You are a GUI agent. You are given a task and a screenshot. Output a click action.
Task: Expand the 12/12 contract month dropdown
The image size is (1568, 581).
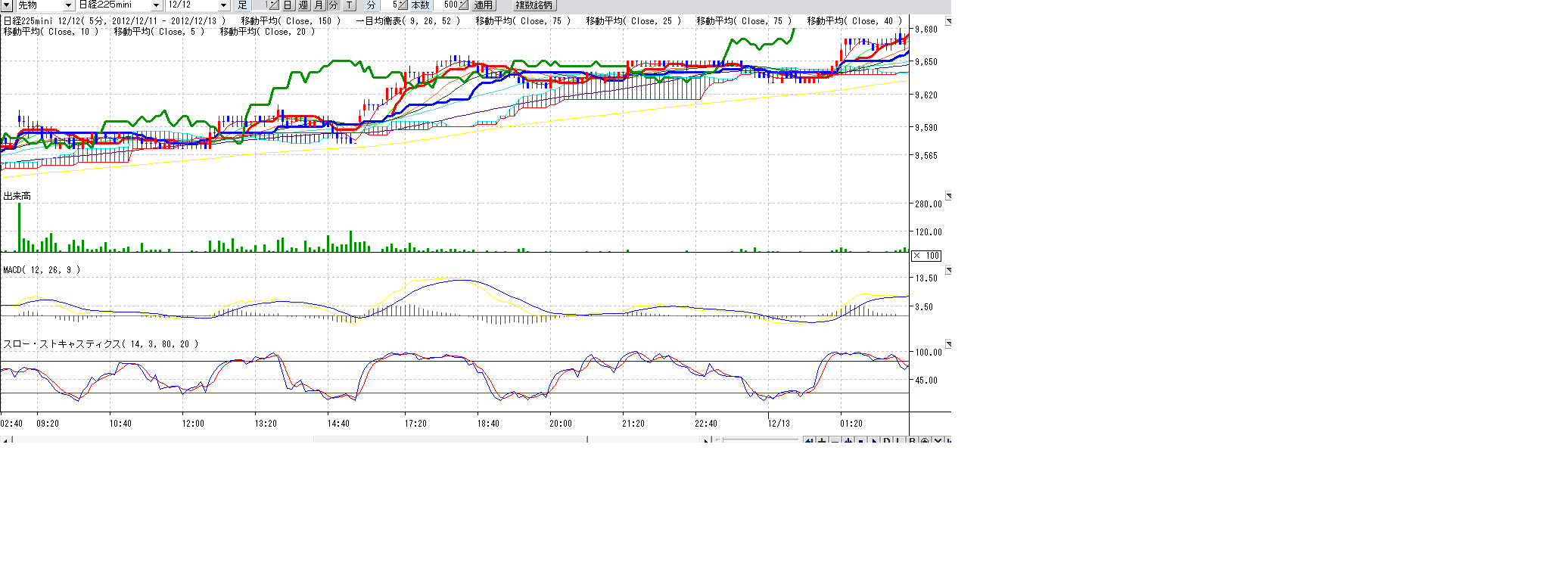coord(223,5)
